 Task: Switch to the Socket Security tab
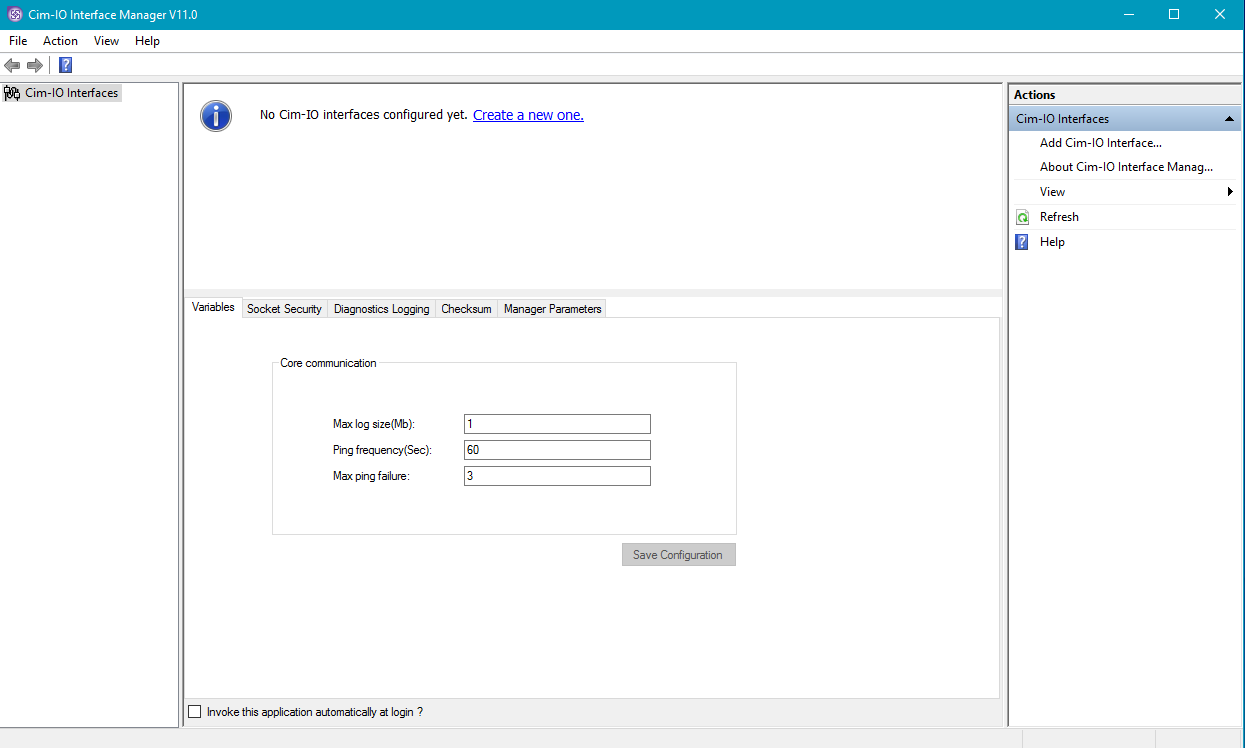click(x=284, y=309)
